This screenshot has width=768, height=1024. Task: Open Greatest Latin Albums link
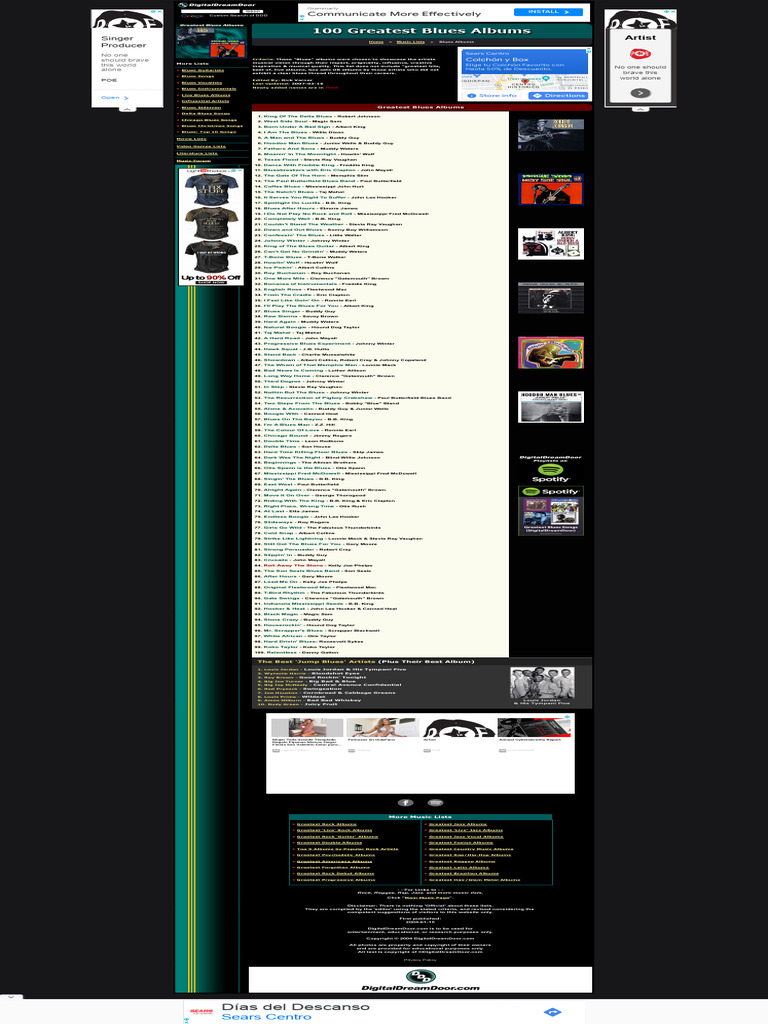(458, 867)
